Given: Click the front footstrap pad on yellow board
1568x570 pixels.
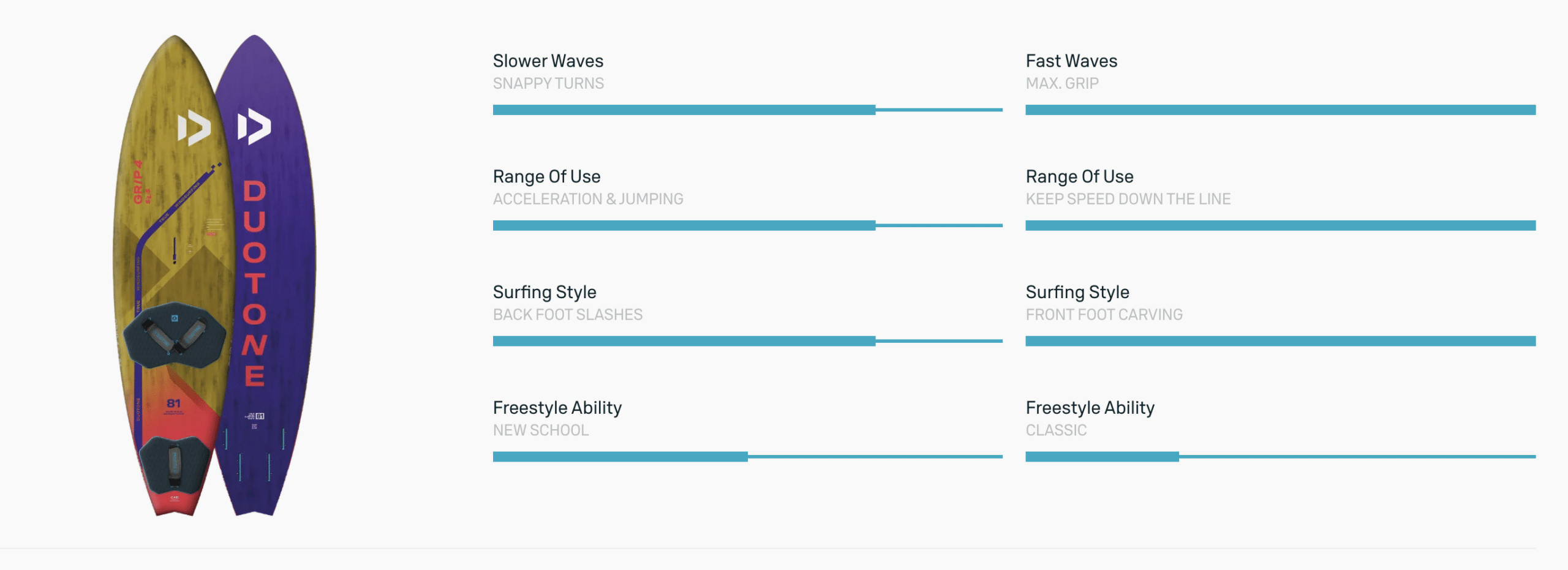Looking at the screenshot, I should (x=175, y=335).
